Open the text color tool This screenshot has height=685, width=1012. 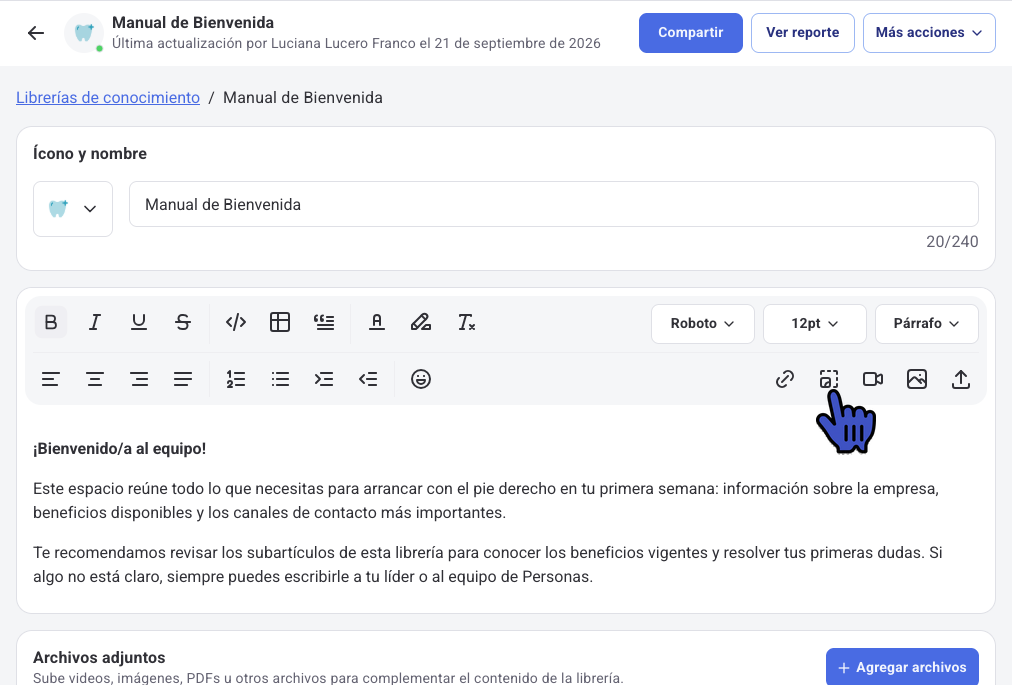click(x=377, y=322)
